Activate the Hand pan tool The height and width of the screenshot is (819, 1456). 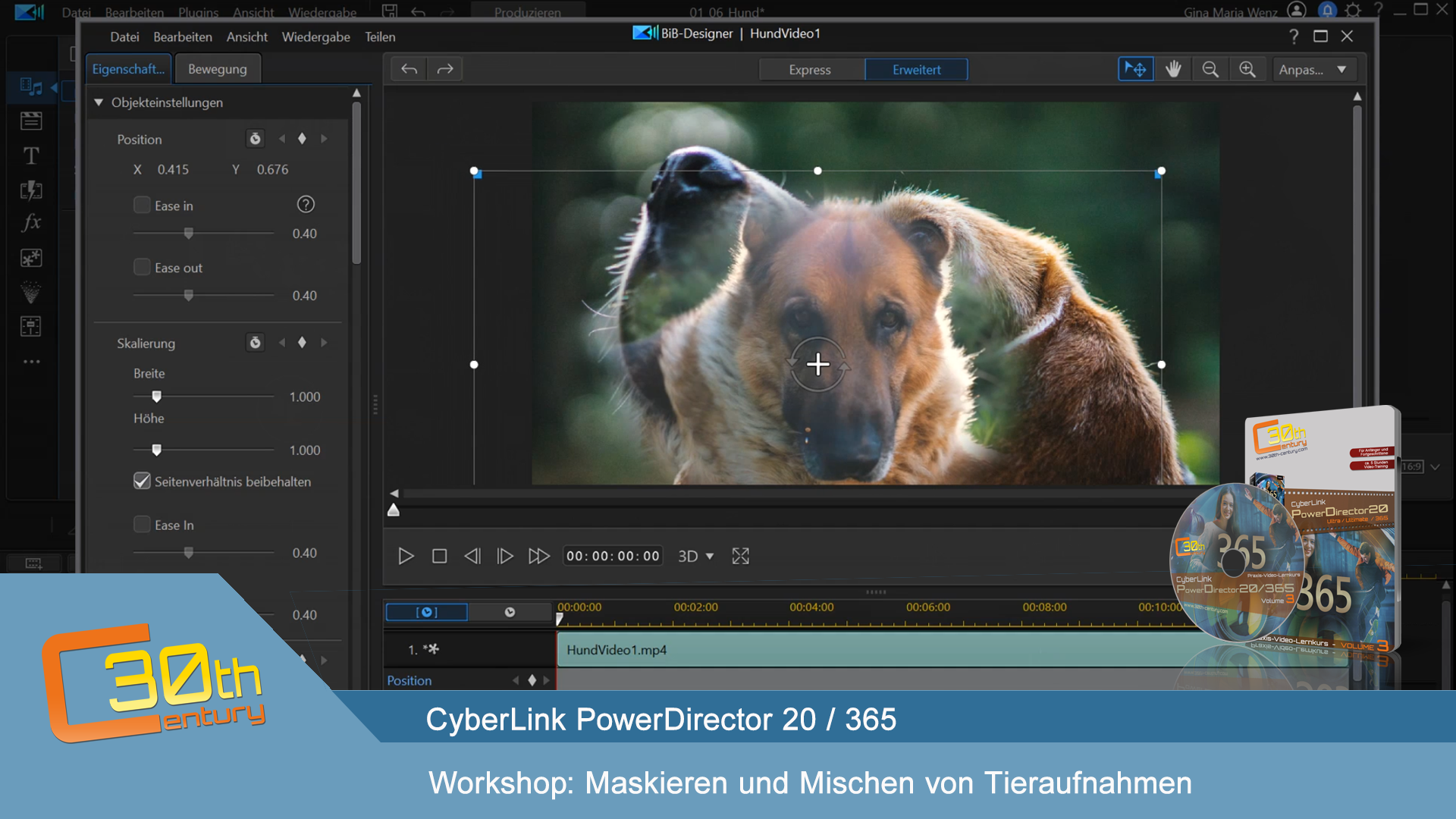point(1173,69)
